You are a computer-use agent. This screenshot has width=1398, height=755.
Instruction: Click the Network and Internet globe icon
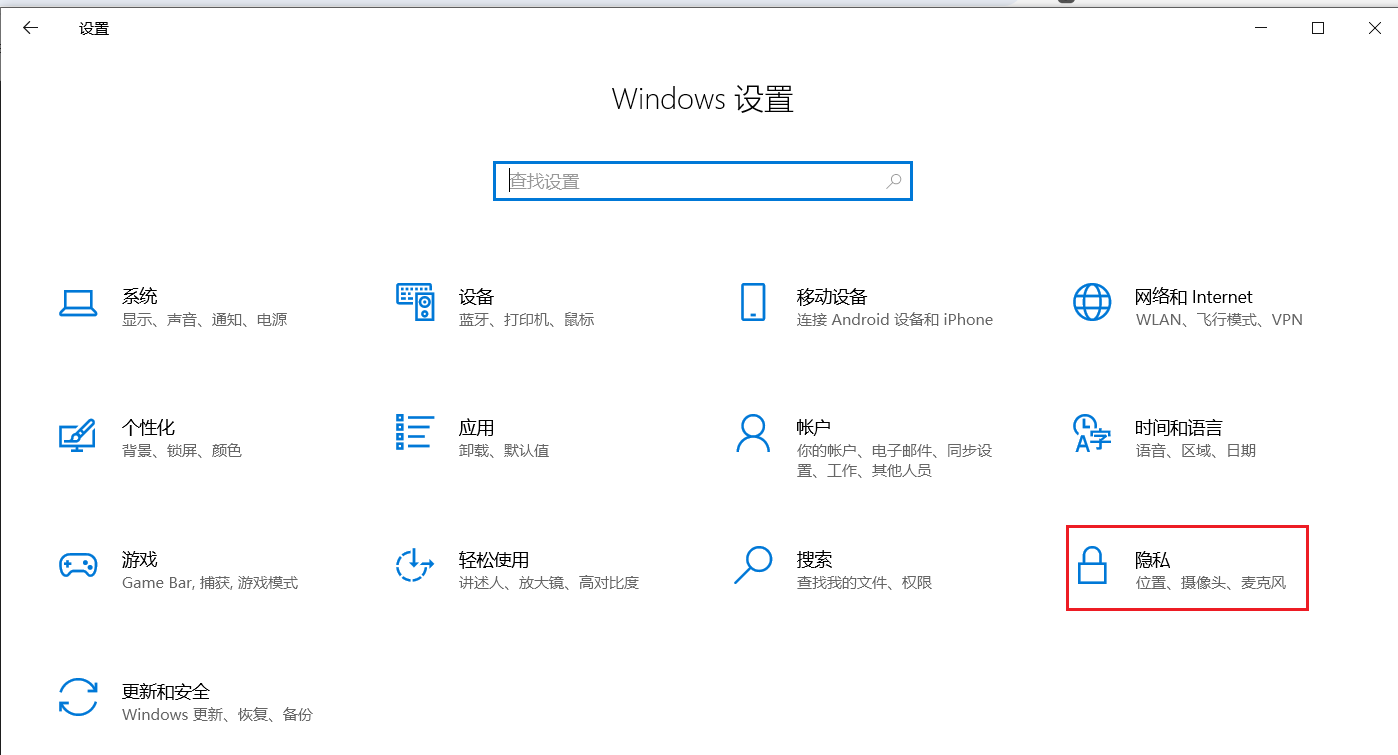pos(1092,302)
